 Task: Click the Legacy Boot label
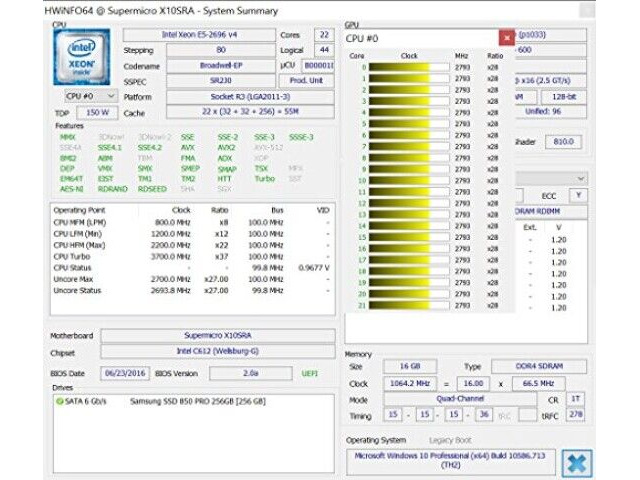point(450,440)
